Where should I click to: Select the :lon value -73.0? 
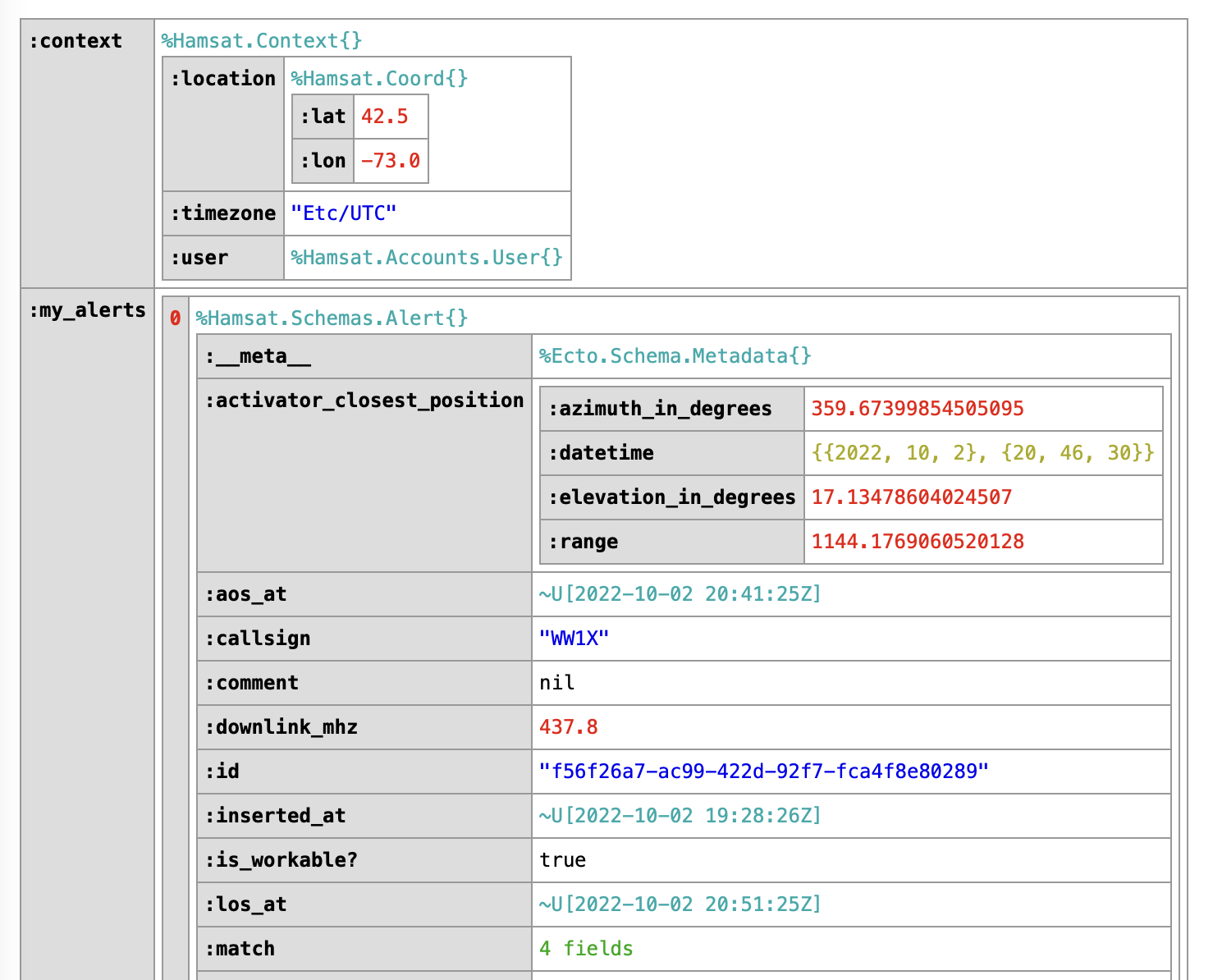pyautogui.click(x=391, y=161)
